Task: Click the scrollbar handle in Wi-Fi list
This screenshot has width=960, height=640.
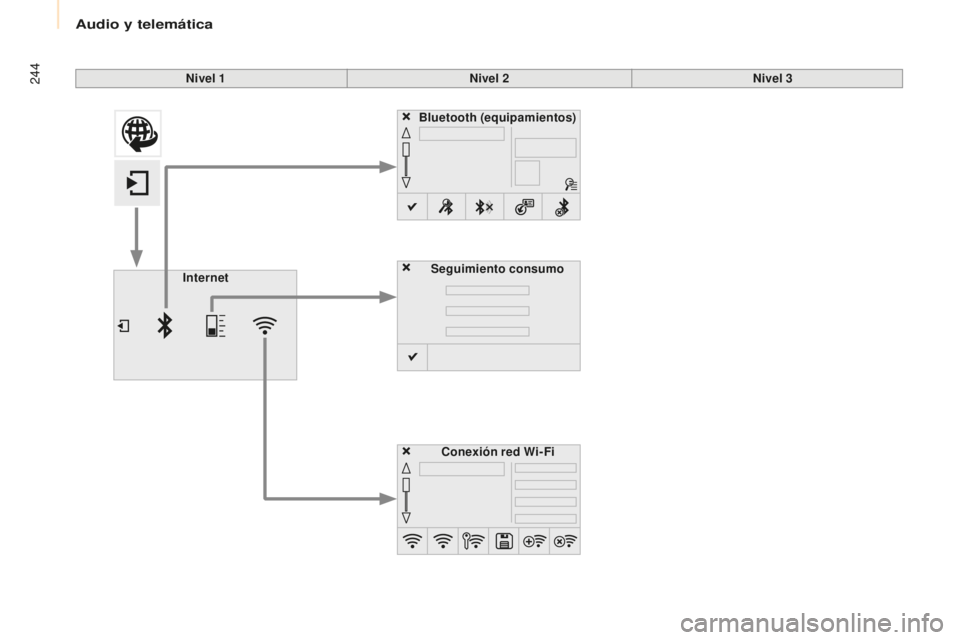Action: 406,485
